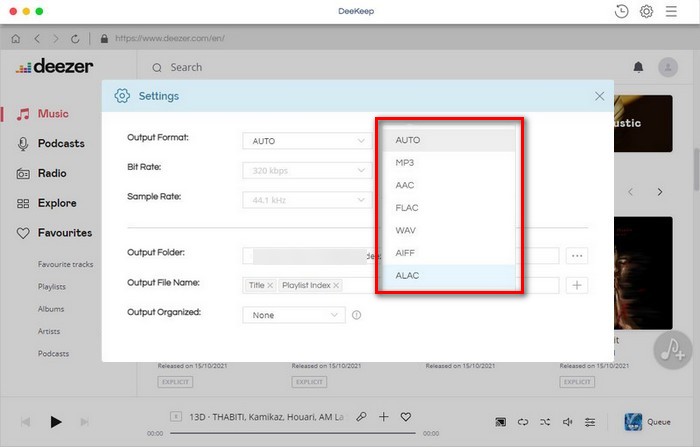This screenshot has width=700, height=447.
Task: Toggle shuffle mode in player
Action: click(x=545, y=422)
